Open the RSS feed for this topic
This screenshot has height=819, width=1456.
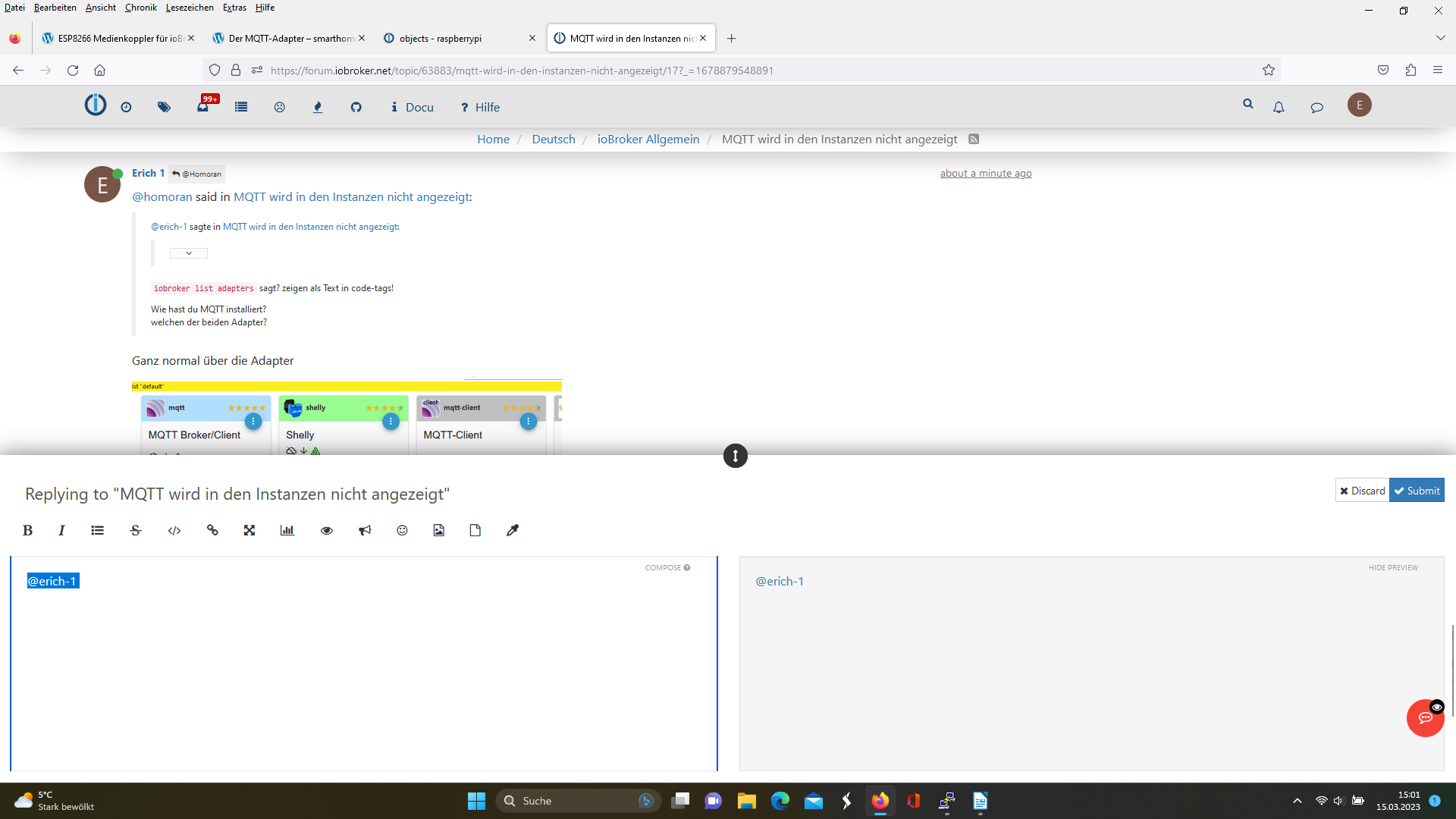tap(974, 140)
